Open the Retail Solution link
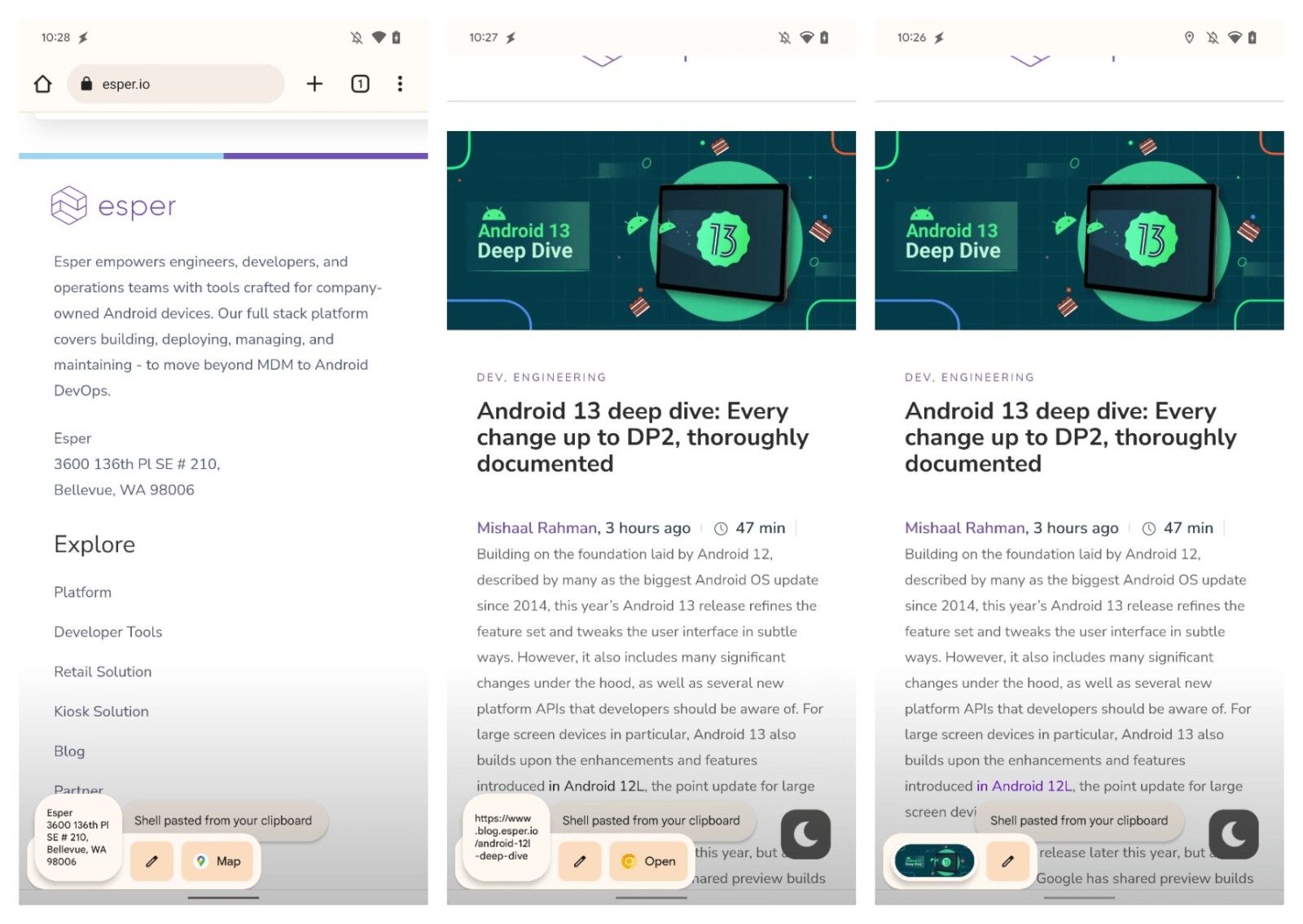 (103, 672)
